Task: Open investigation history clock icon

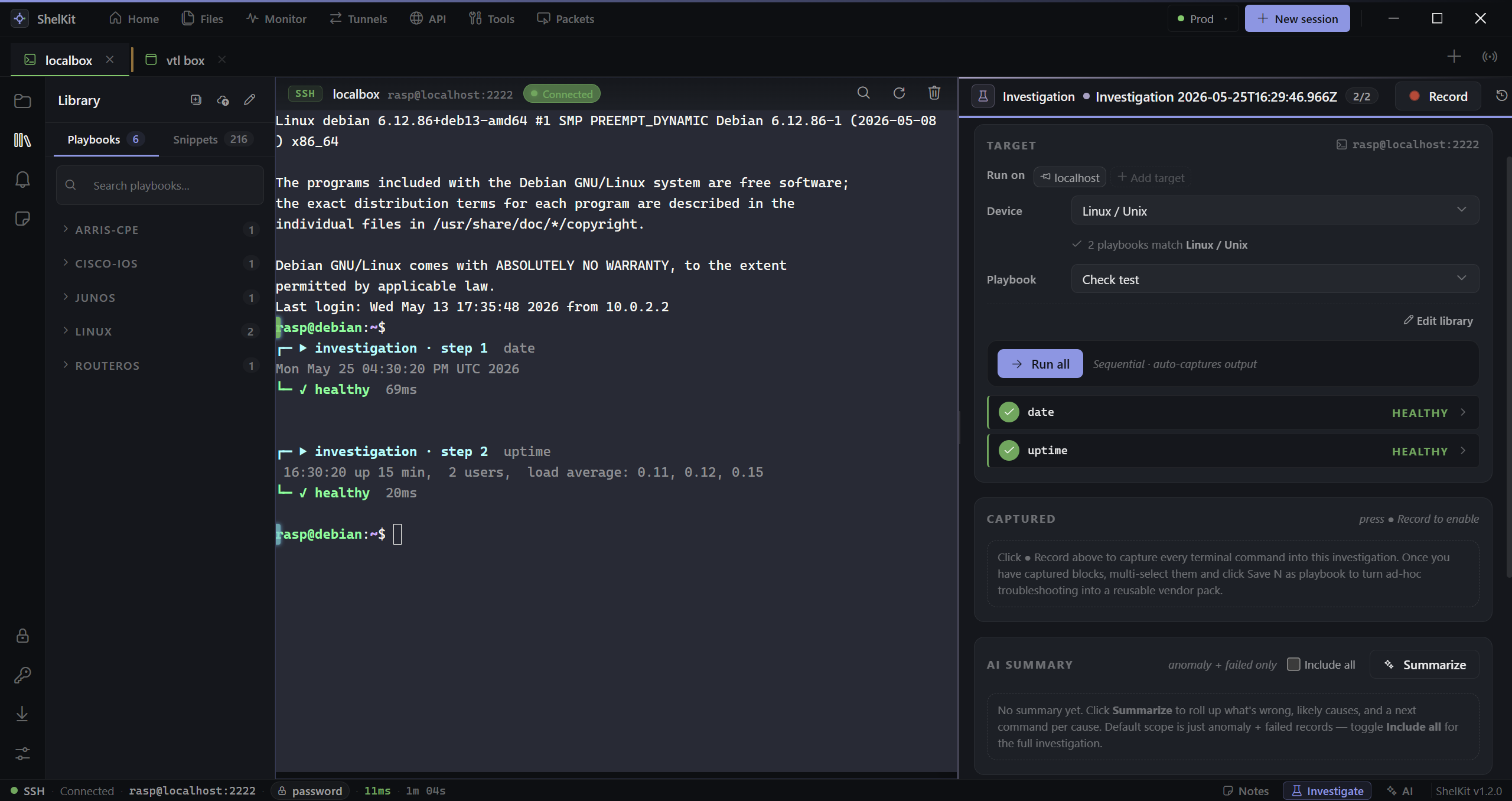Action: (1501, 96)
